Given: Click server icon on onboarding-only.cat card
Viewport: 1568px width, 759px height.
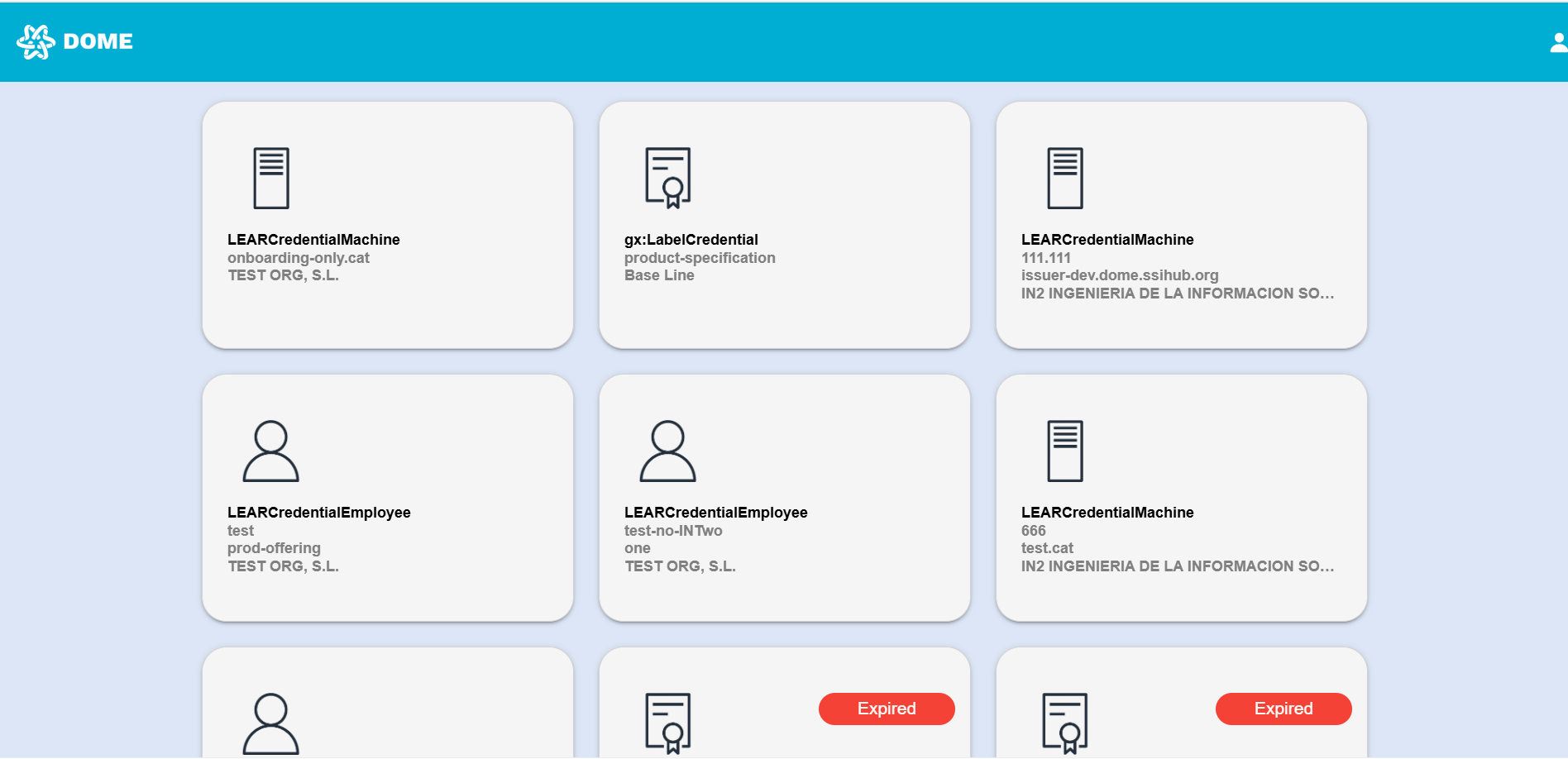Looking at the screenshot, I should 270,178.
